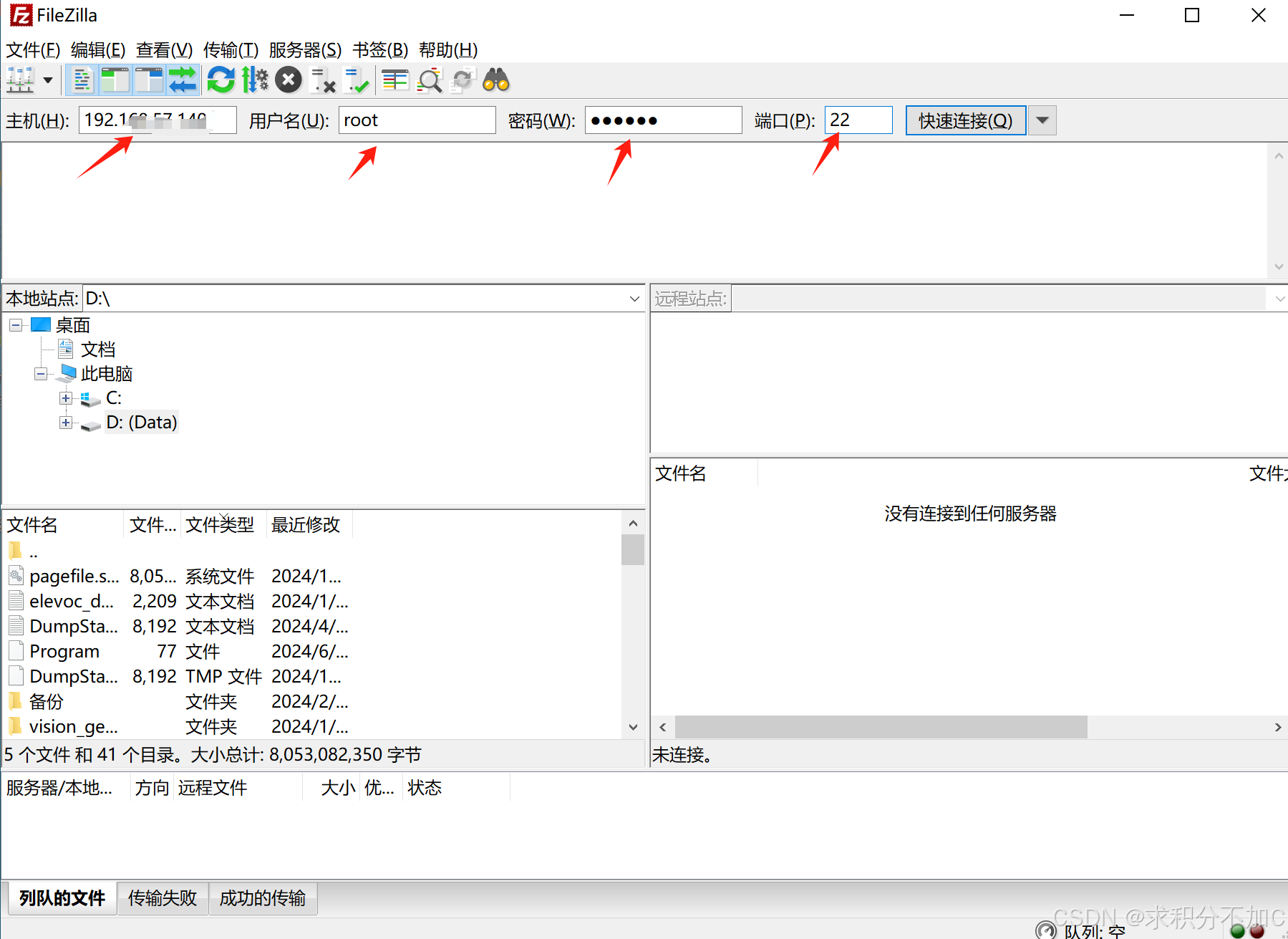Click the port field showing 22
Viewport: 1288px width, 939px height.
click(x=858, y=120)
